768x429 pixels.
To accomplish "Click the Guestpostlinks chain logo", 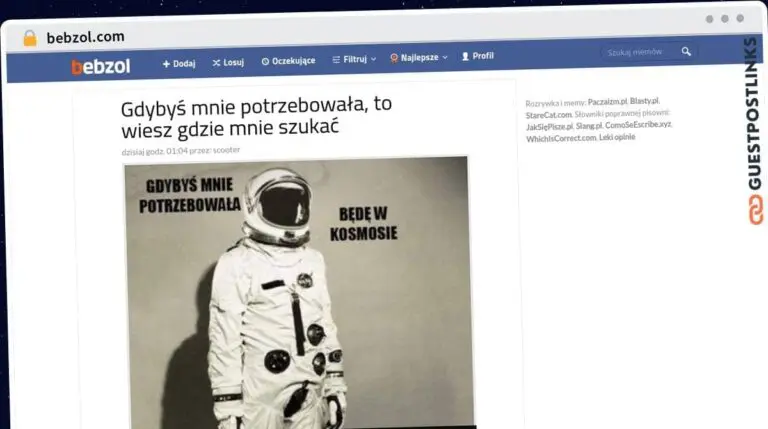I will pyautogui.click(x=753, y=208).
